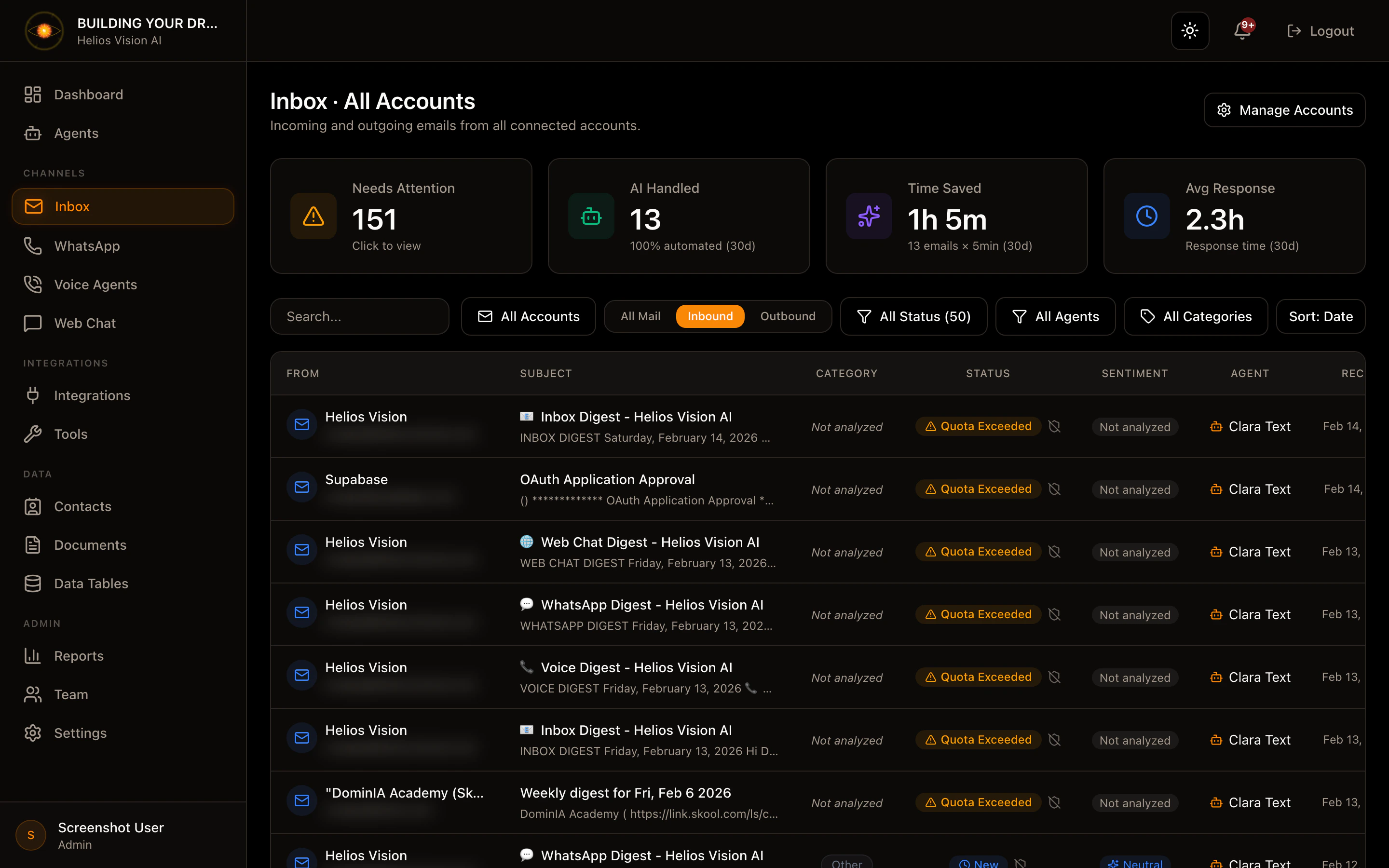
Task: Click the shield-off icon on the first Helios Vision row
Action: click(1054, 427)
